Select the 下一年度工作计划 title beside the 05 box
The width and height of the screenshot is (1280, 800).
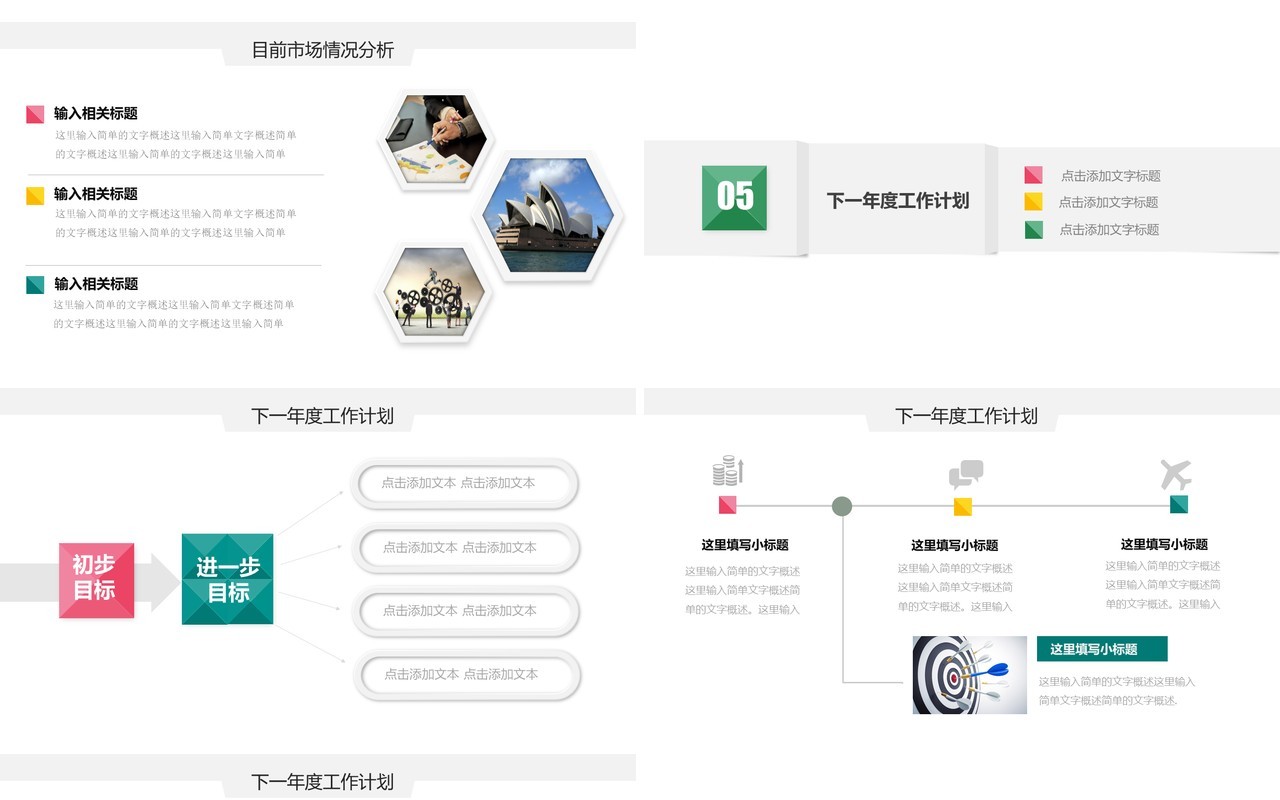coord(898,200)
